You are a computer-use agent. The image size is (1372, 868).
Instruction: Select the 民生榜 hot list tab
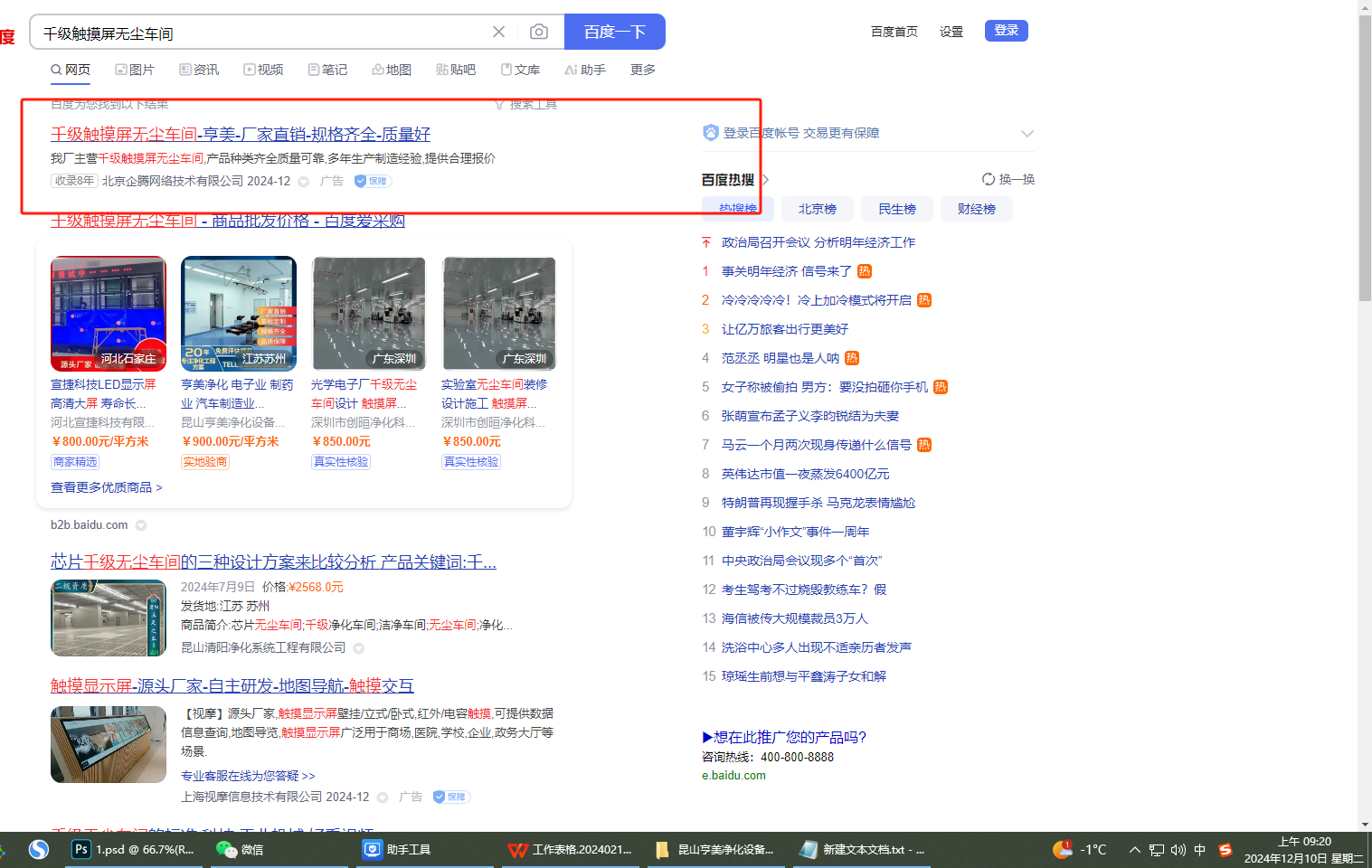click(x=897, y=209)
